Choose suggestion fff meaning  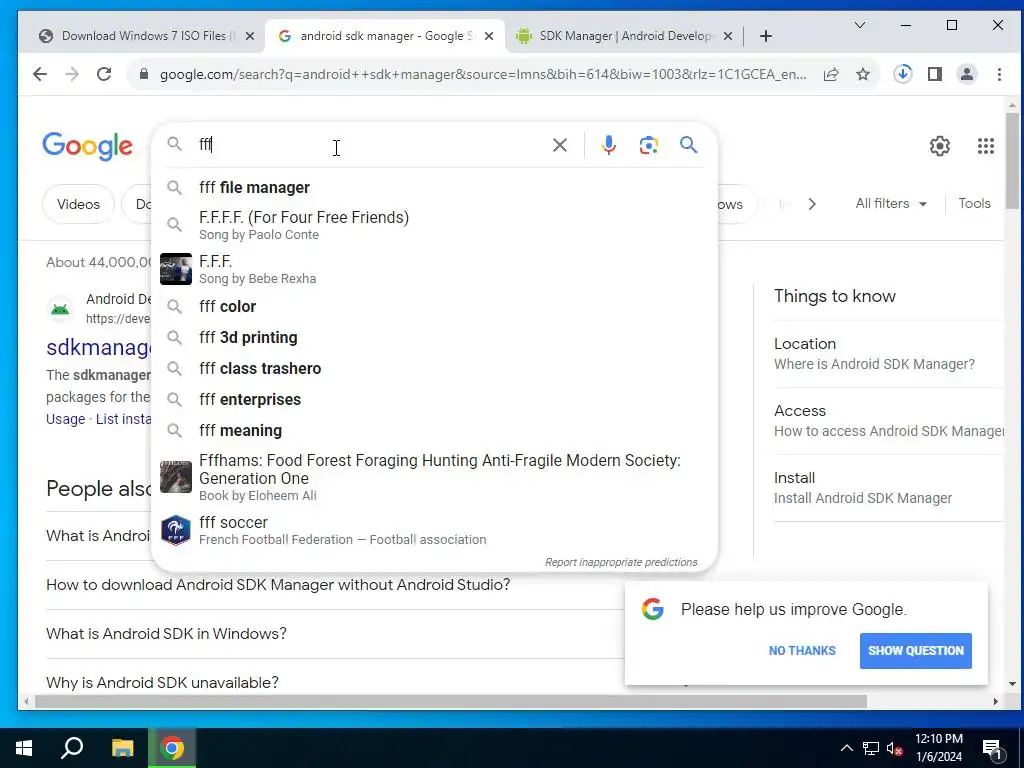[434, 430]
